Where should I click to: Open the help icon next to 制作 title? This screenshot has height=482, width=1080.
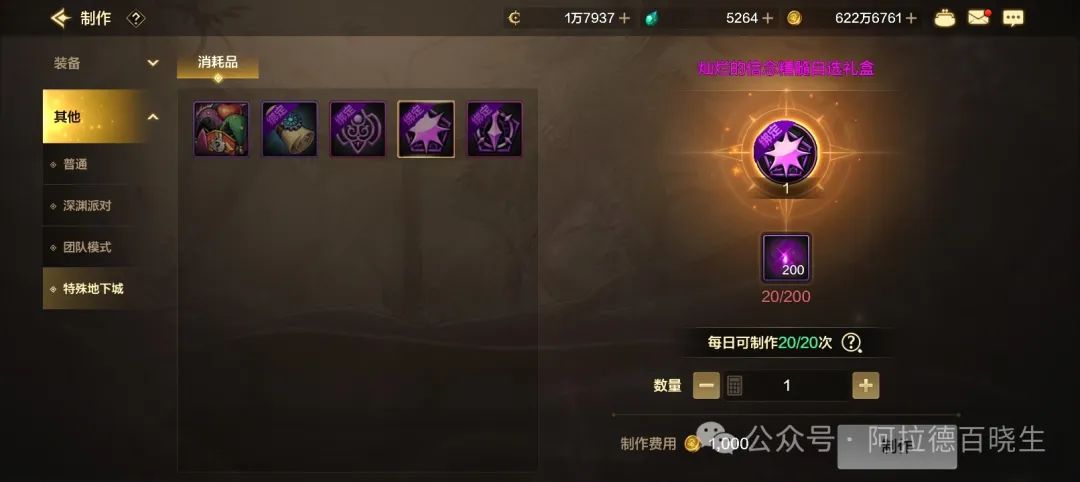(136, 19)
